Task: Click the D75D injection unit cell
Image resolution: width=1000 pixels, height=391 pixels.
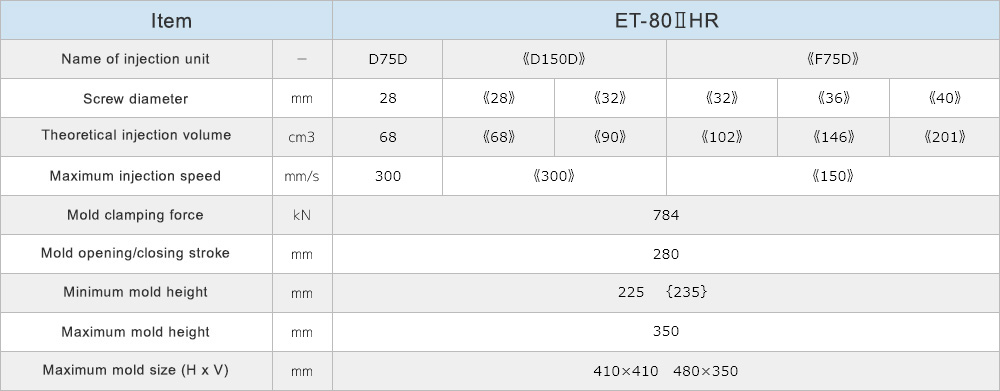Action: pyautogui.click(x=388, y=59)
